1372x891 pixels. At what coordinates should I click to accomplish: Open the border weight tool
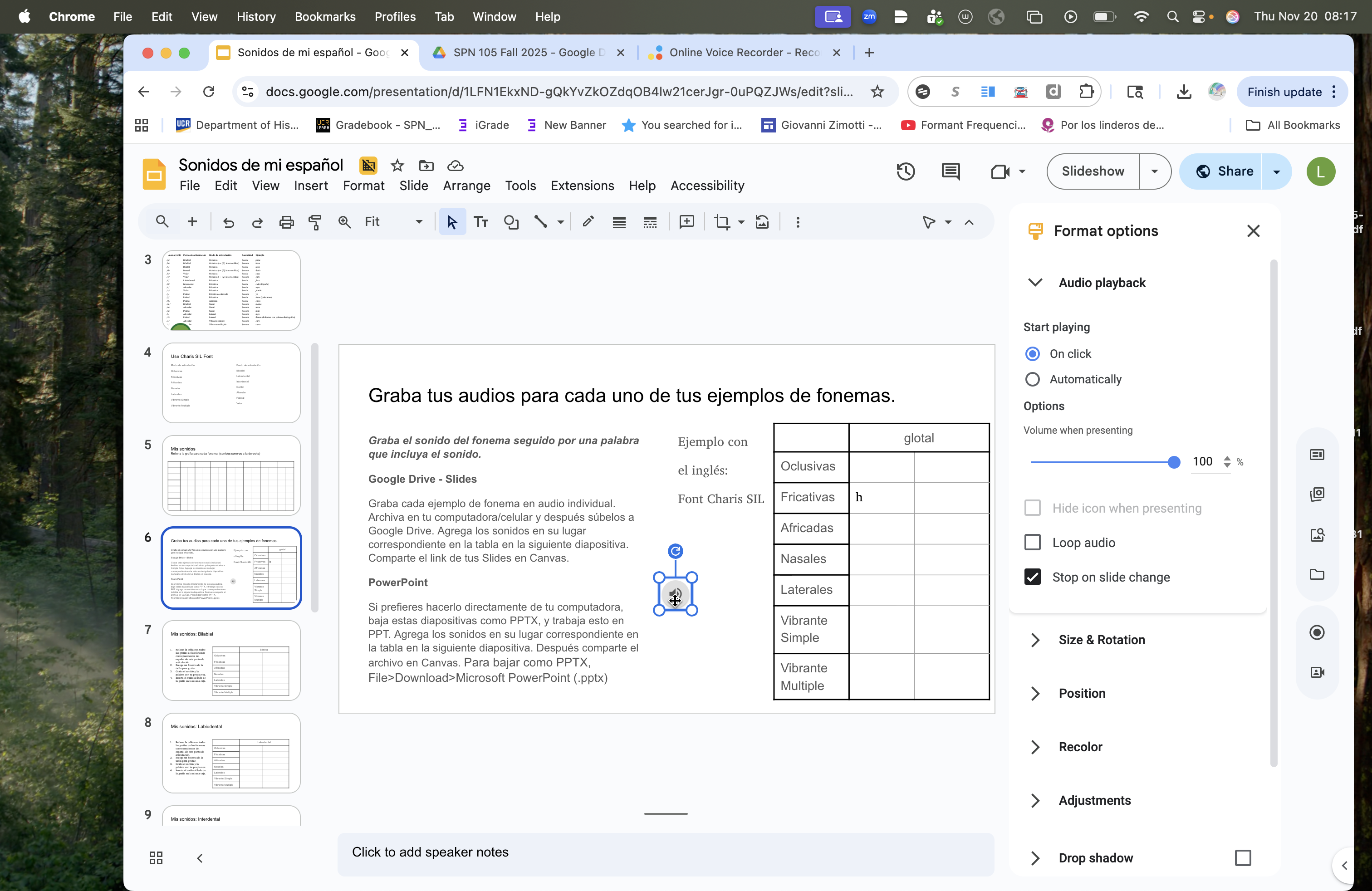(x=619, y=222)
